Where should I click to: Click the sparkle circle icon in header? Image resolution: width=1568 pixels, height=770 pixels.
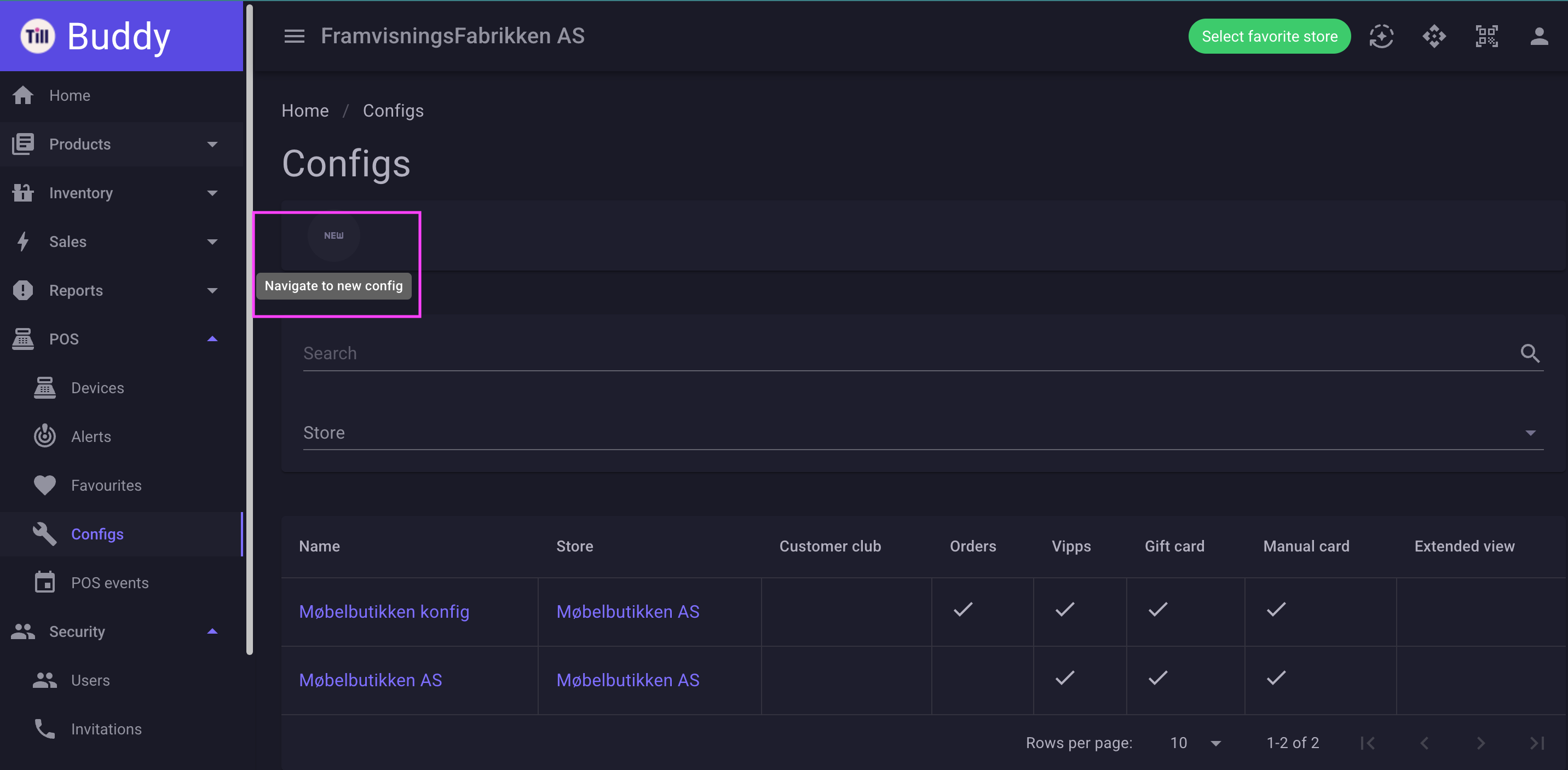[1381, 37]
